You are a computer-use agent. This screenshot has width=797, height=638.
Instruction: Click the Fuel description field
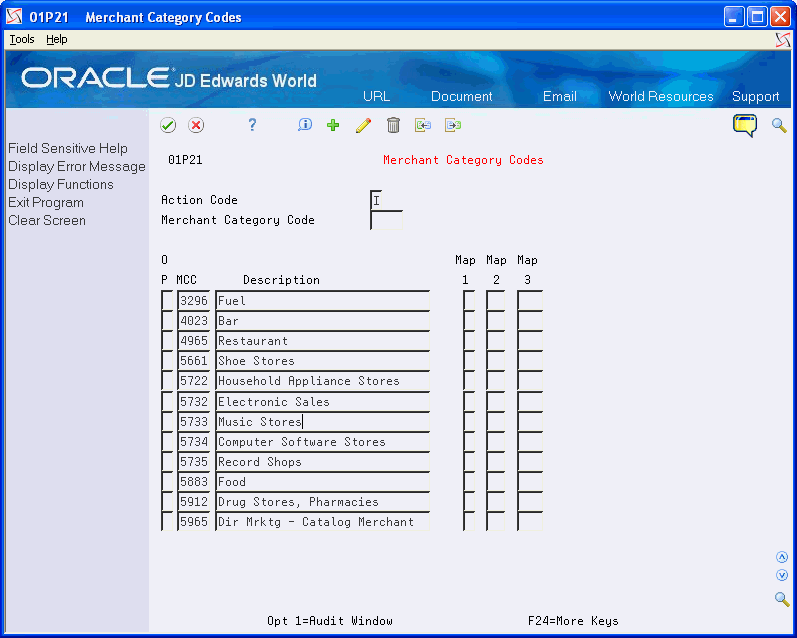[x=323, y=301]
